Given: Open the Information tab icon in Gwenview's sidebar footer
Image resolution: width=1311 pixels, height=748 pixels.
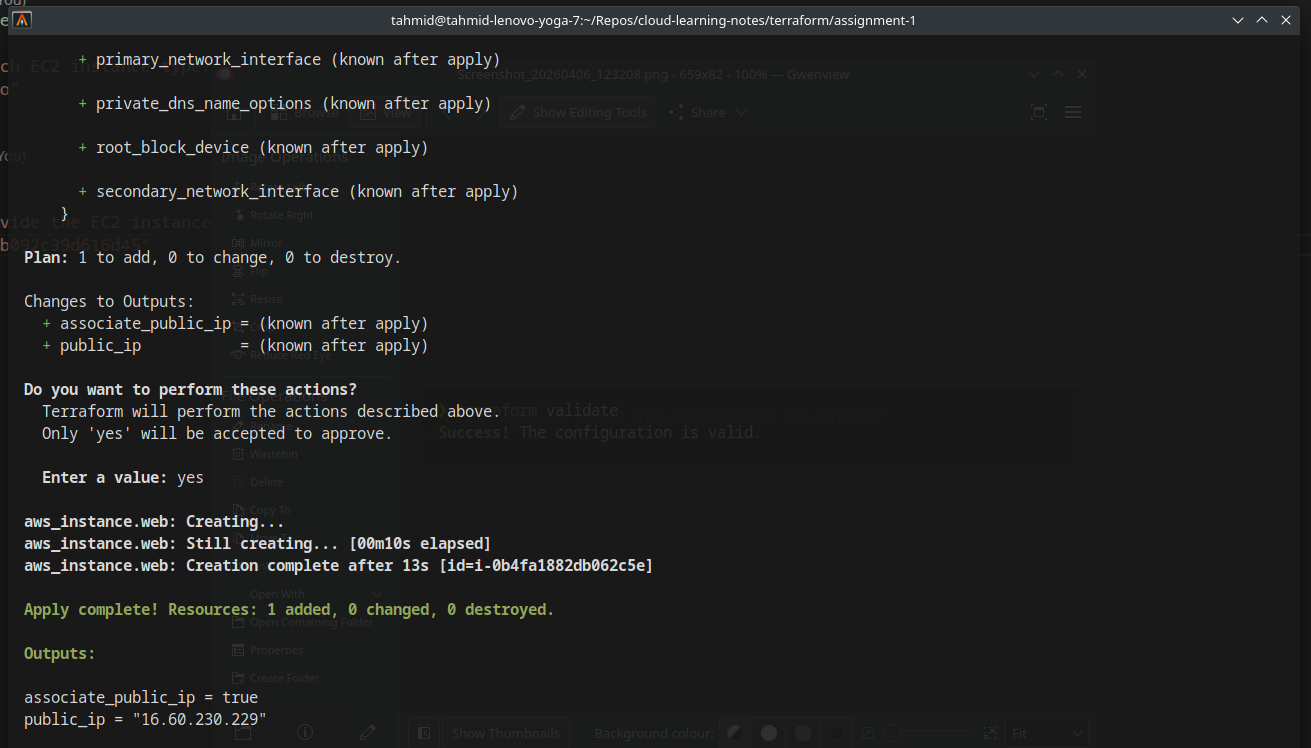Looking at the screenshot, I should tap(305, 733).
